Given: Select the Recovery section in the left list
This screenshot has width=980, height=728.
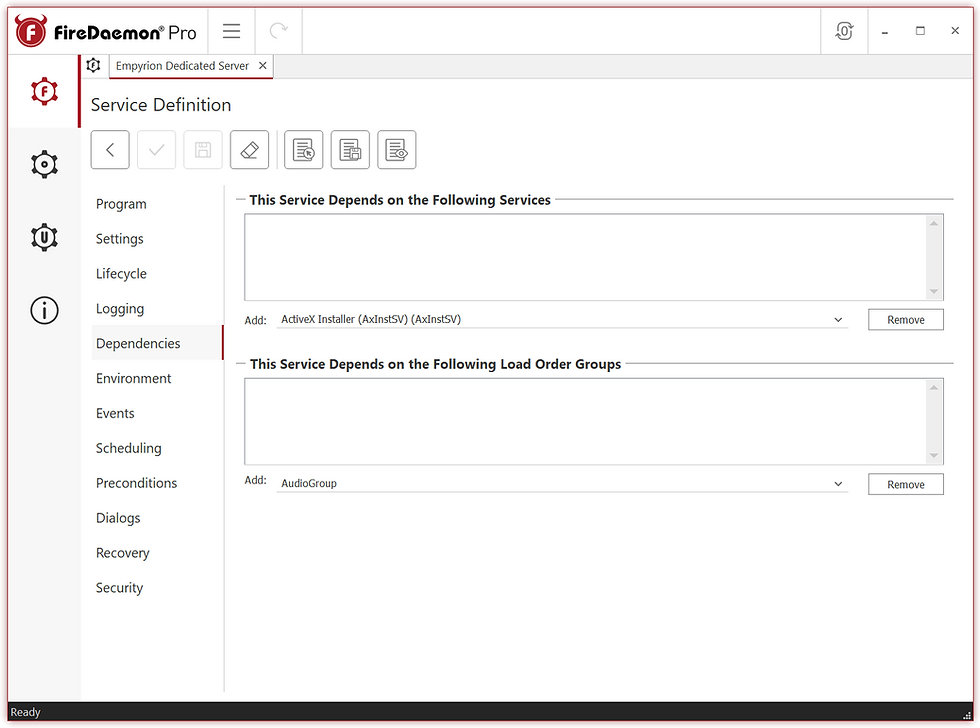Looking at the screenshot, I should pos(122,552).
